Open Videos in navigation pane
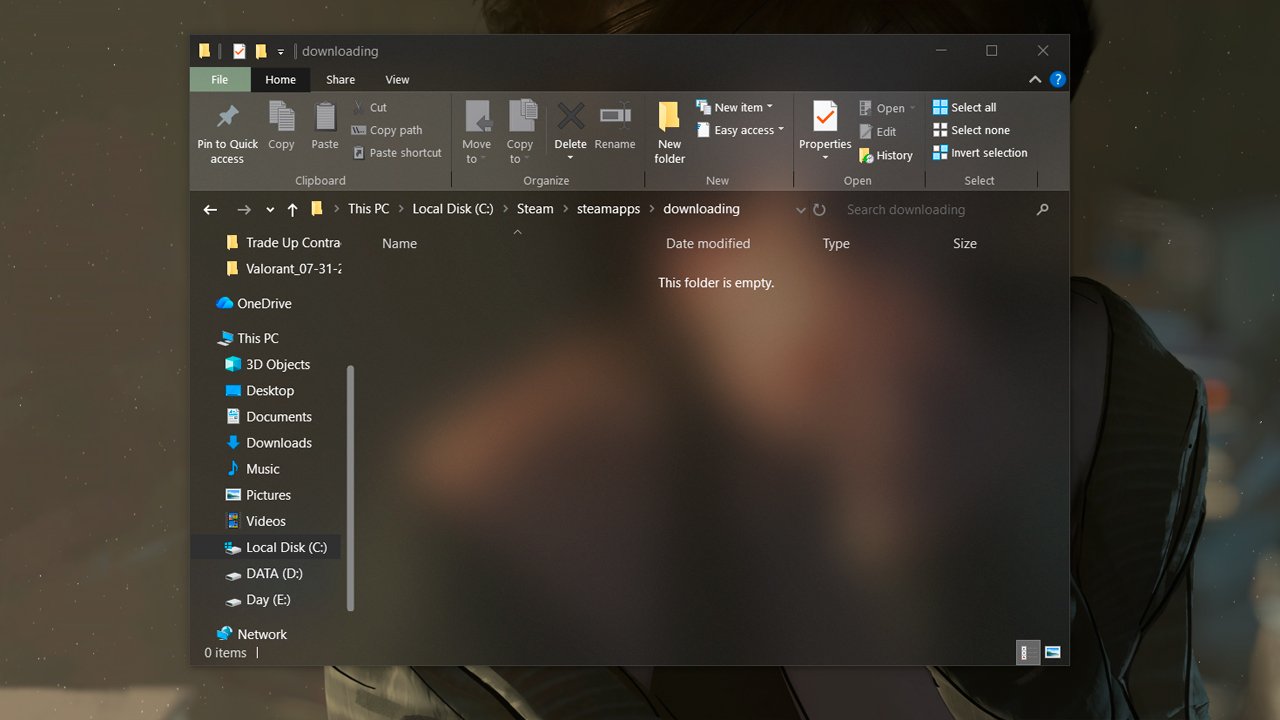1280x720 pixels. 256,520
